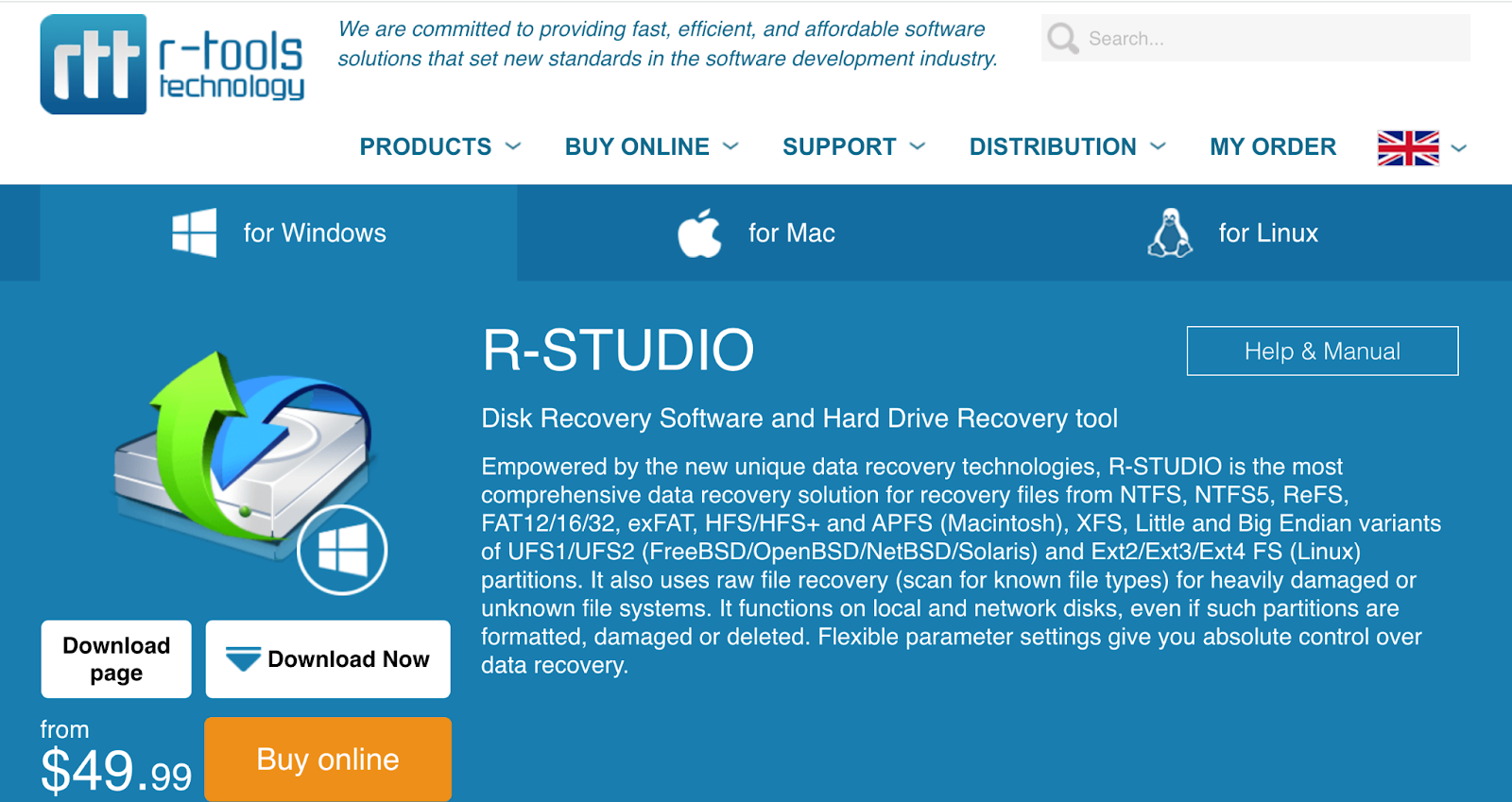
Task: Switch to the for Windows tab
Action: click(x=279, y=232)
